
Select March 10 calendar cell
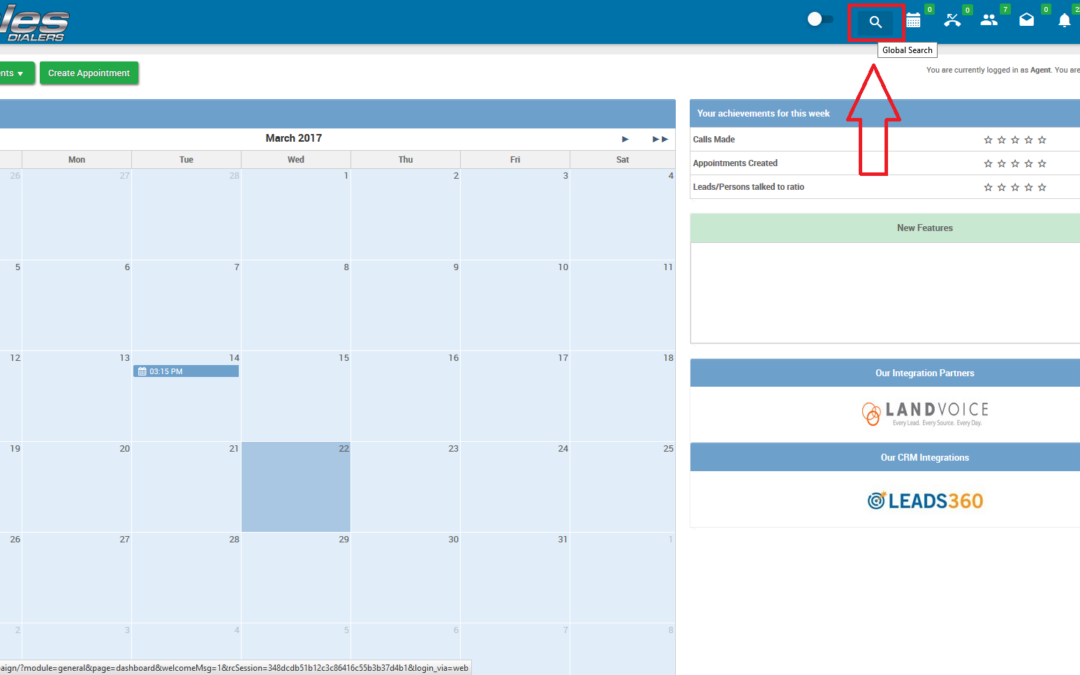tap(515, 305)
